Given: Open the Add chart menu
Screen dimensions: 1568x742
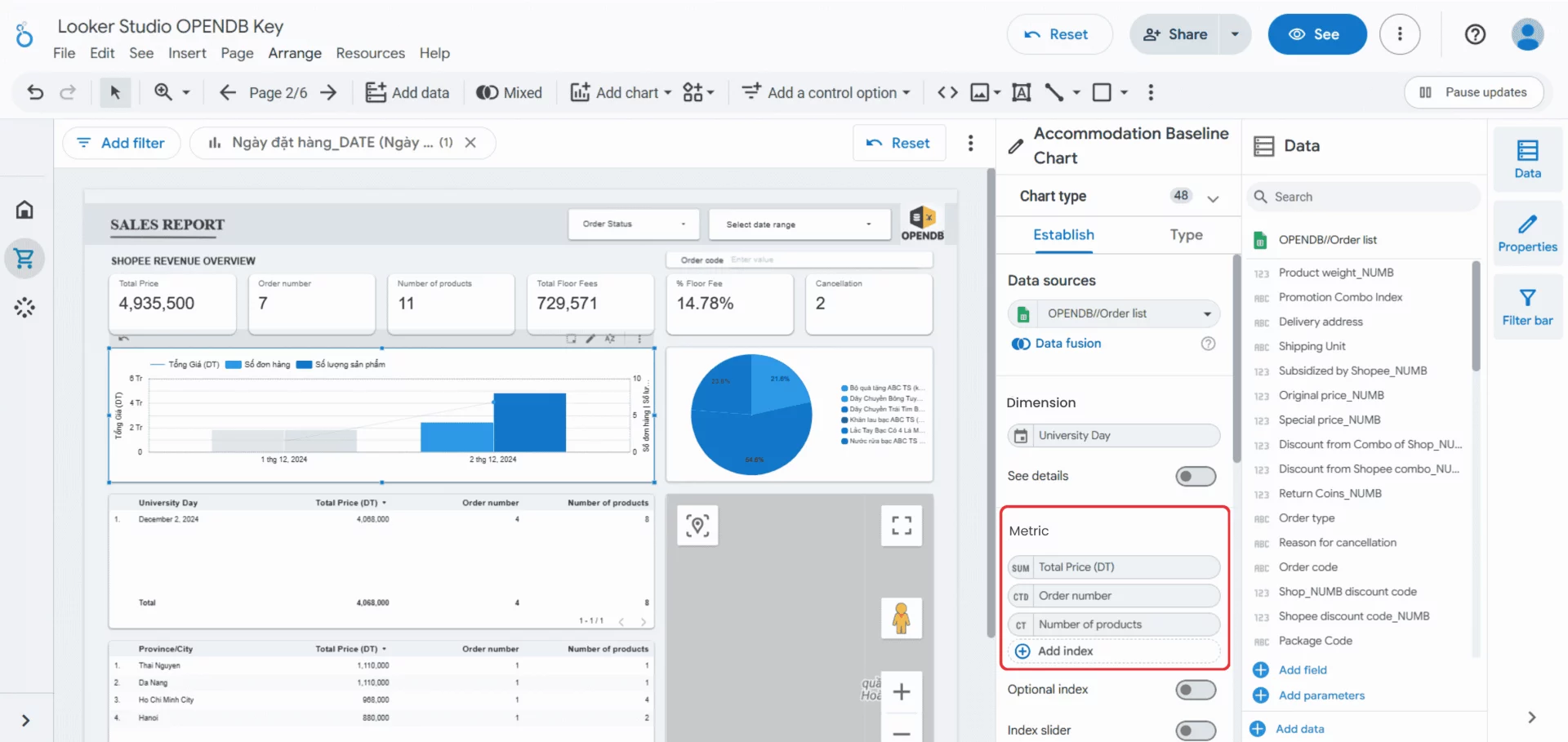Looking at the screenshot, I should pos(619,92).
